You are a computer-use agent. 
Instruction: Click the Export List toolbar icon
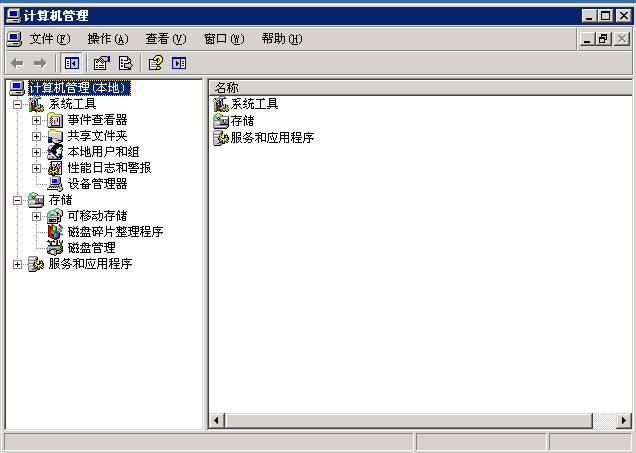[126, 63]
